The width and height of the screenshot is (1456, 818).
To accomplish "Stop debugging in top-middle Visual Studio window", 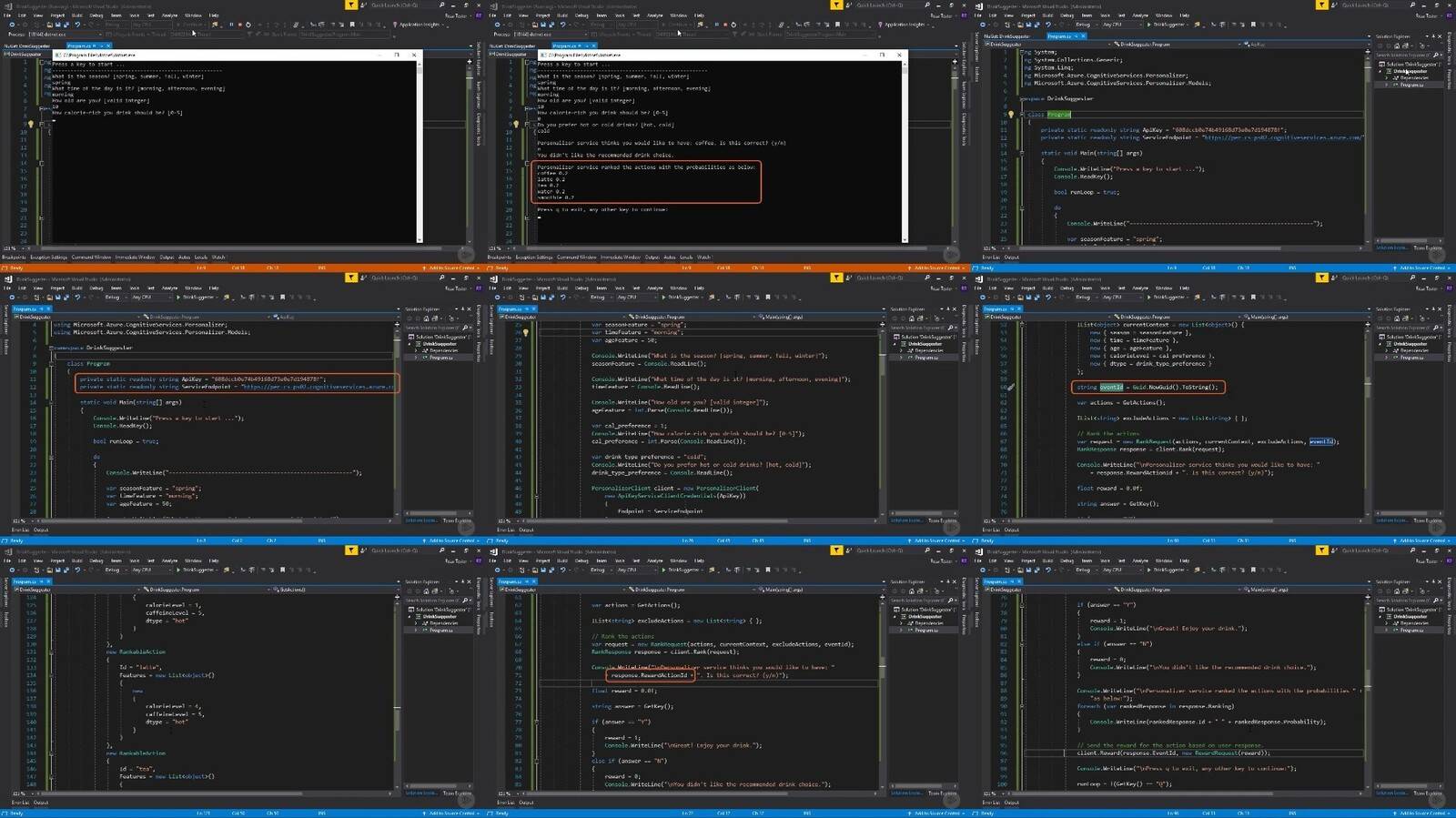I will click(725, 25).
